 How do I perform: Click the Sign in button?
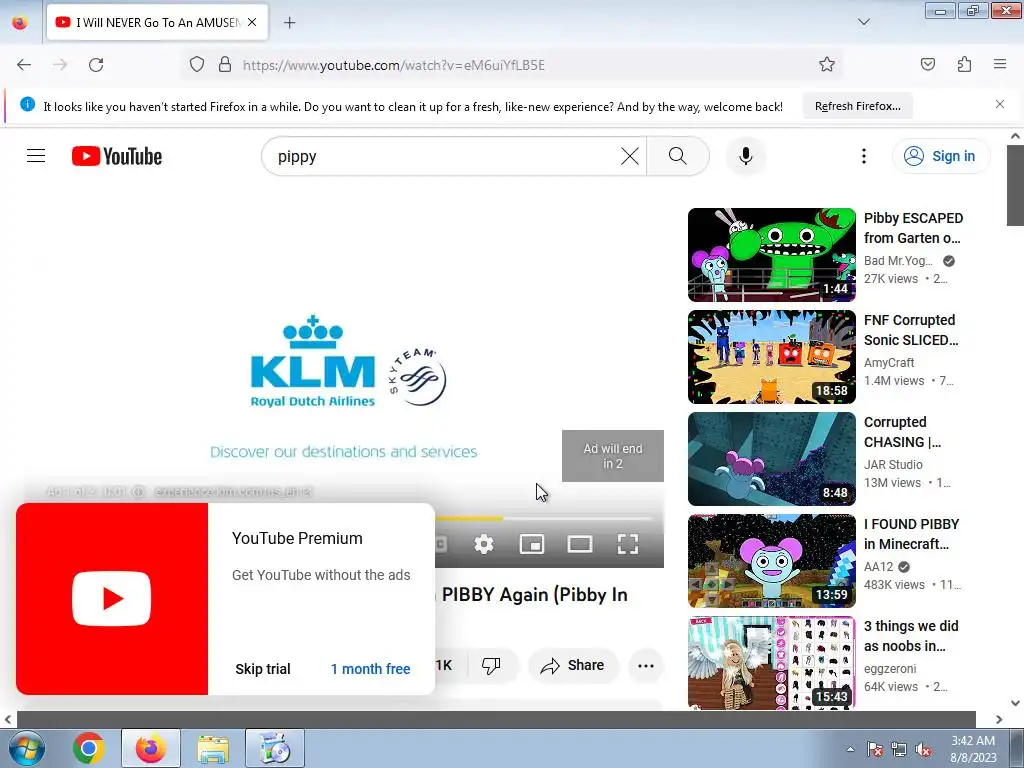point(940,156)
